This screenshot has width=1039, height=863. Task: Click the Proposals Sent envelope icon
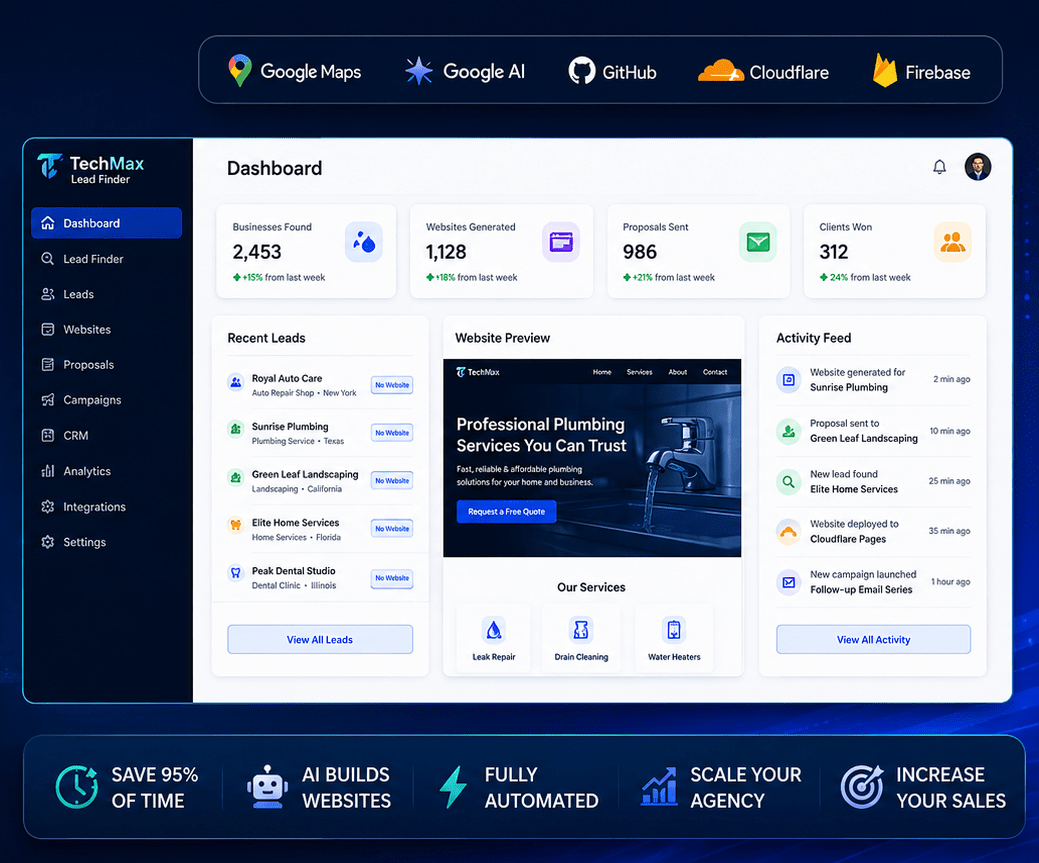click(757, 242)
